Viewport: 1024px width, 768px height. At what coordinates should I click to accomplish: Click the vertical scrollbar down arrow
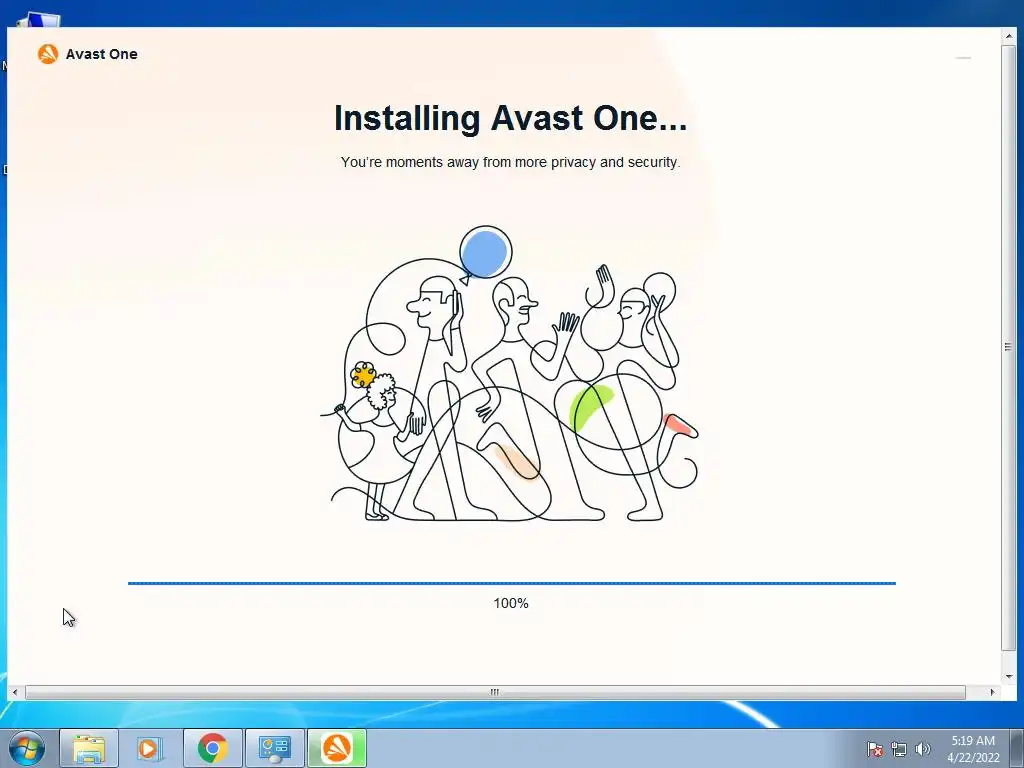[1009, 677]
